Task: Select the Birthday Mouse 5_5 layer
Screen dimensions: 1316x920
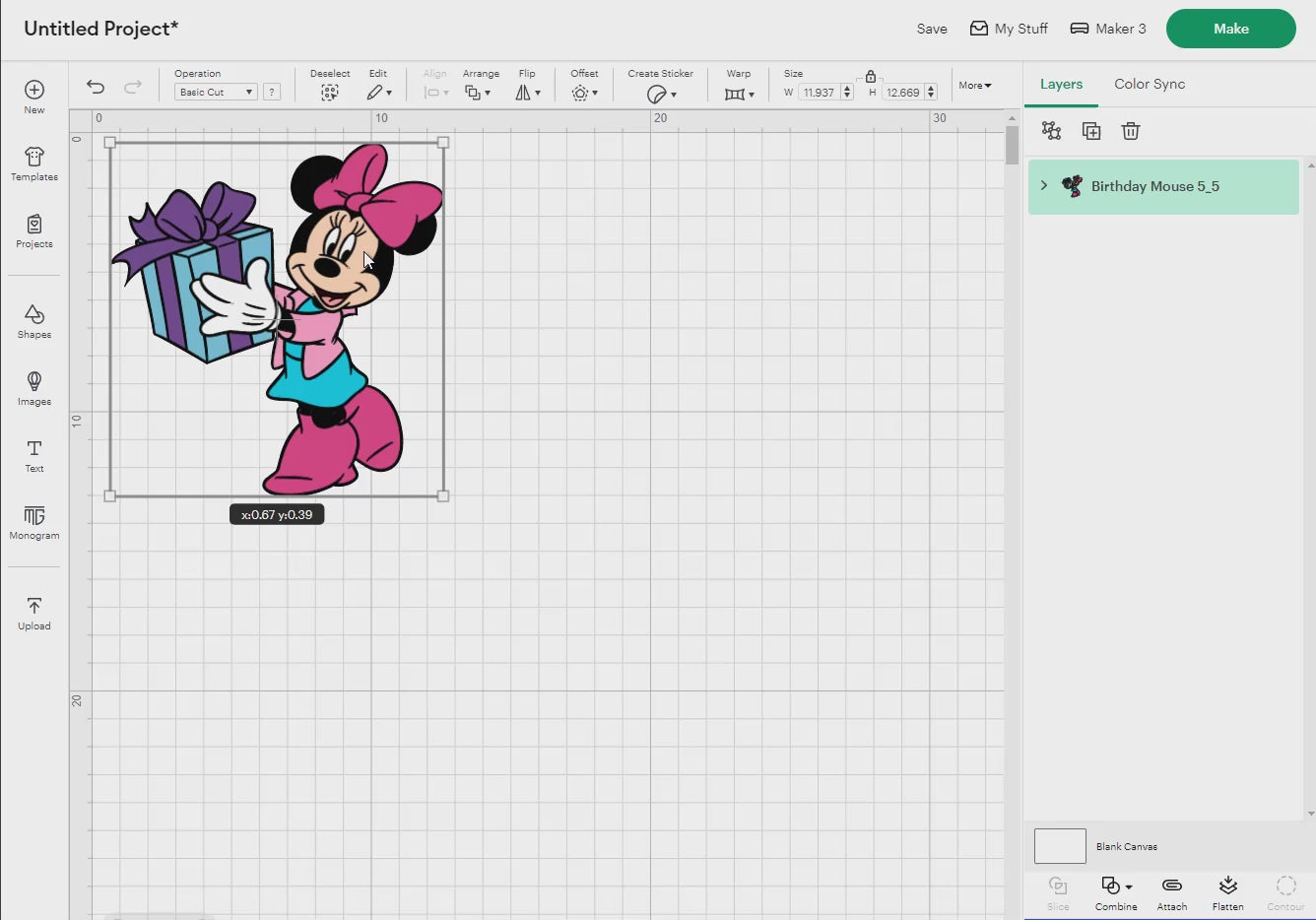Action: [x=1163, y=186]
